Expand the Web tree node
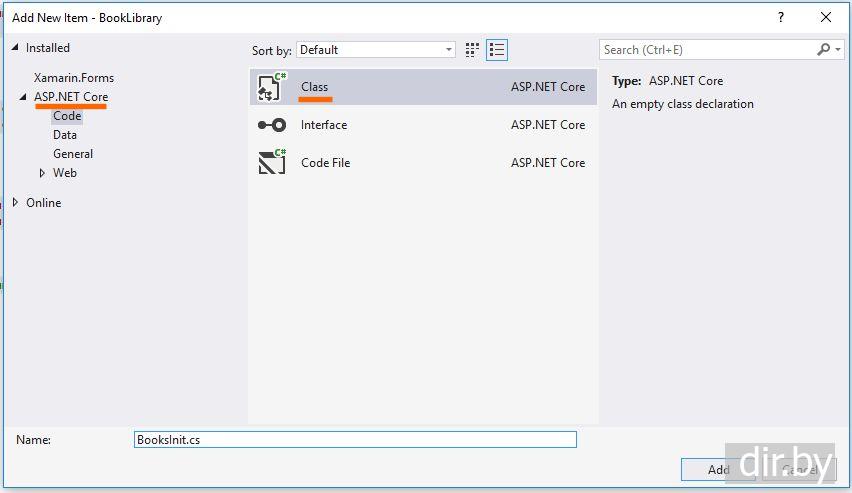 click(42, 173)
